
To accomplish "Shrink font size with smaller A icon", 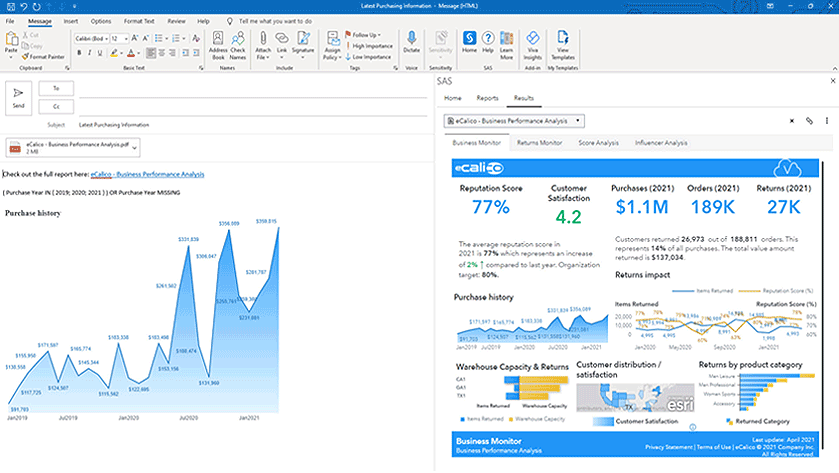I will pyautogui.click(x=146, y=39).
